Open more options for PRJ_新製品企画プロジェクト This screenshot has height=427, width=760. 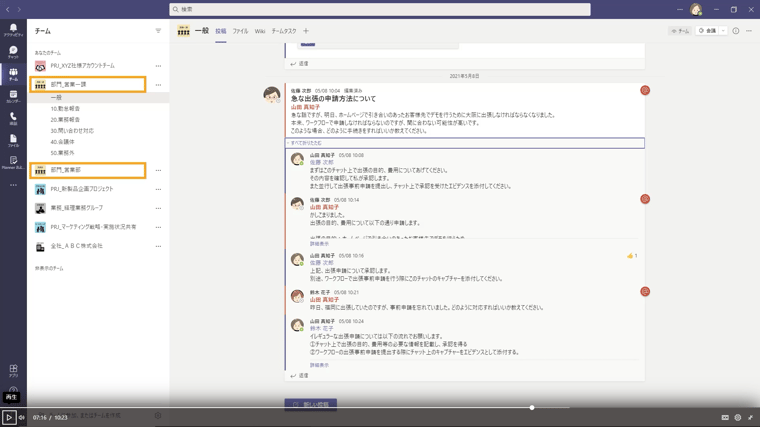click(158, 190)
